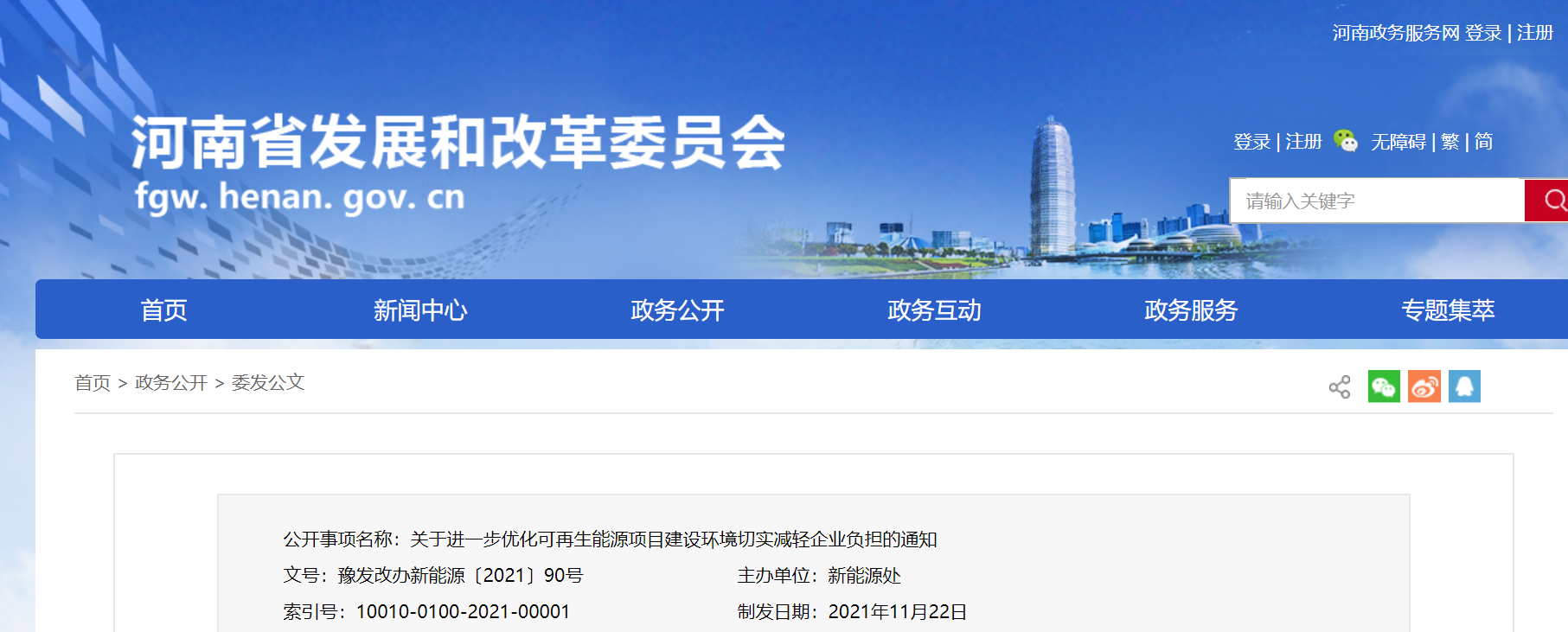Open the WeChat icon beside 无障碍

[x=1346, y=141]
